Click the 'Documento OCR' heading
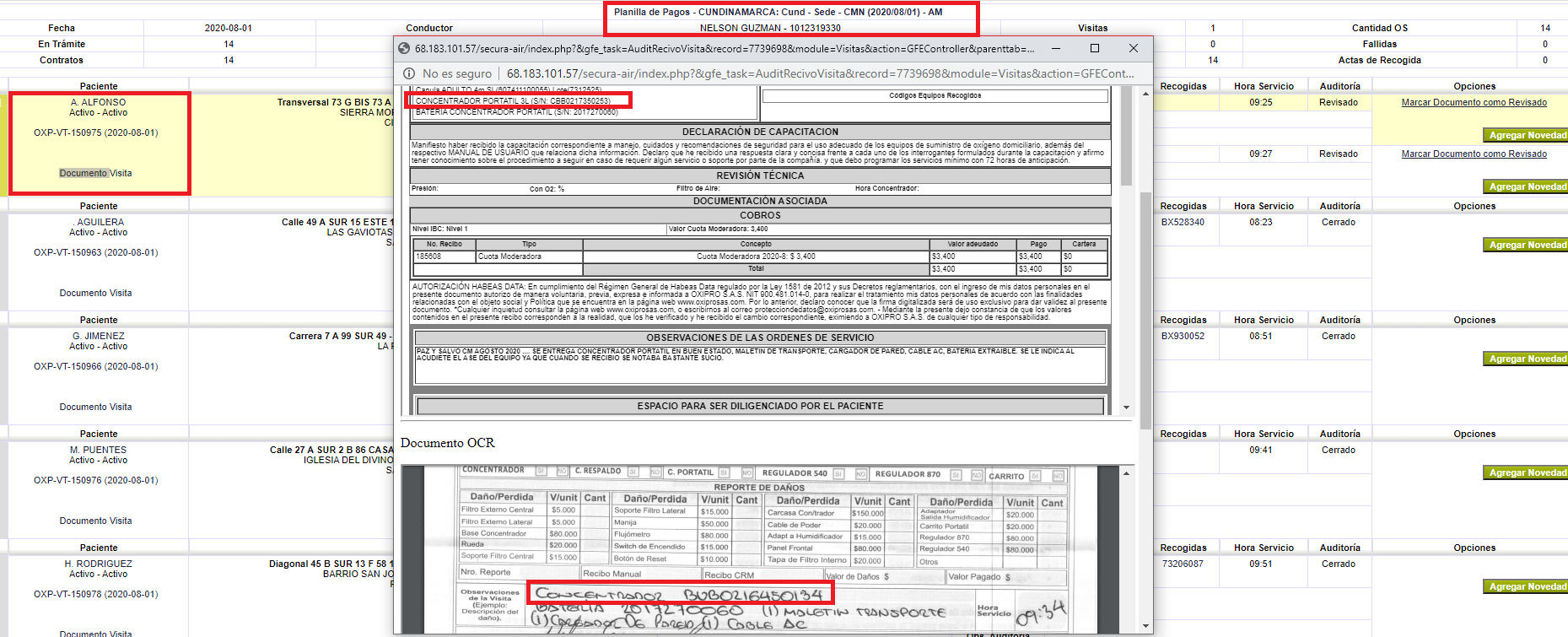Viewport: 1568px width, 637px height. click(x=447, y=443)
